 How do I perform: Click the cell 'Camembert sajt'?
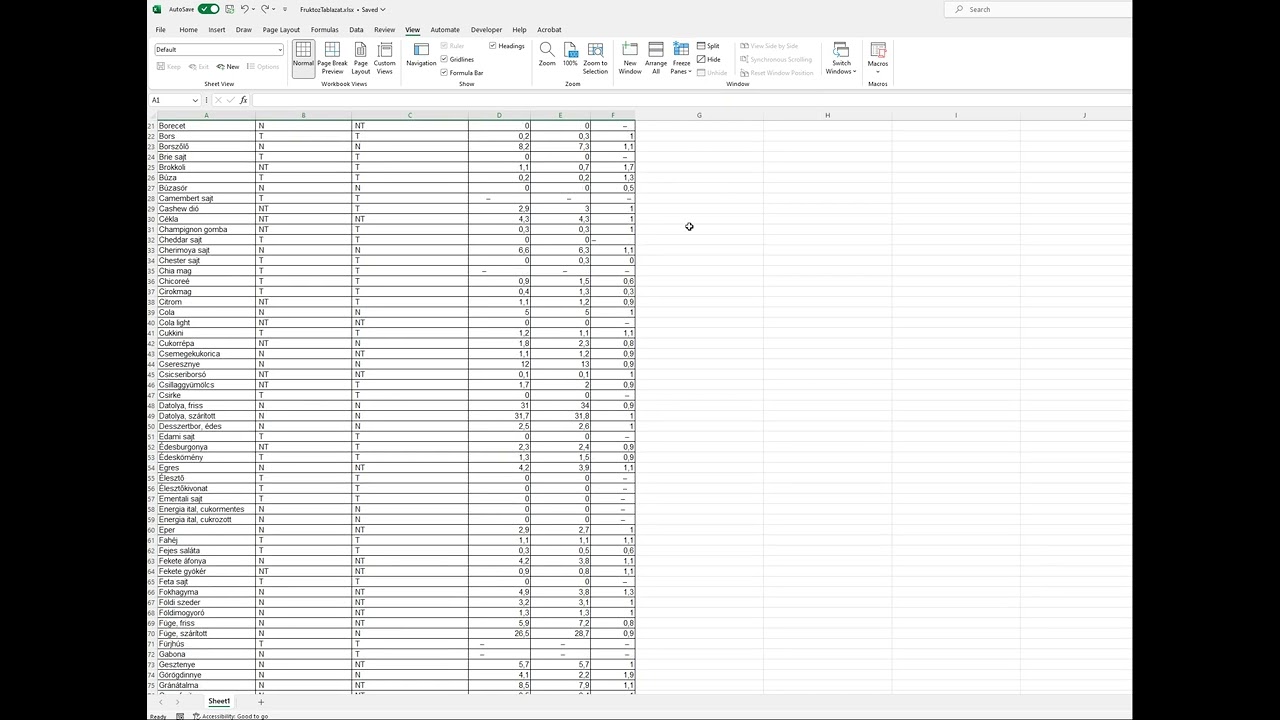pyautogui.click(x=206, y=198)
